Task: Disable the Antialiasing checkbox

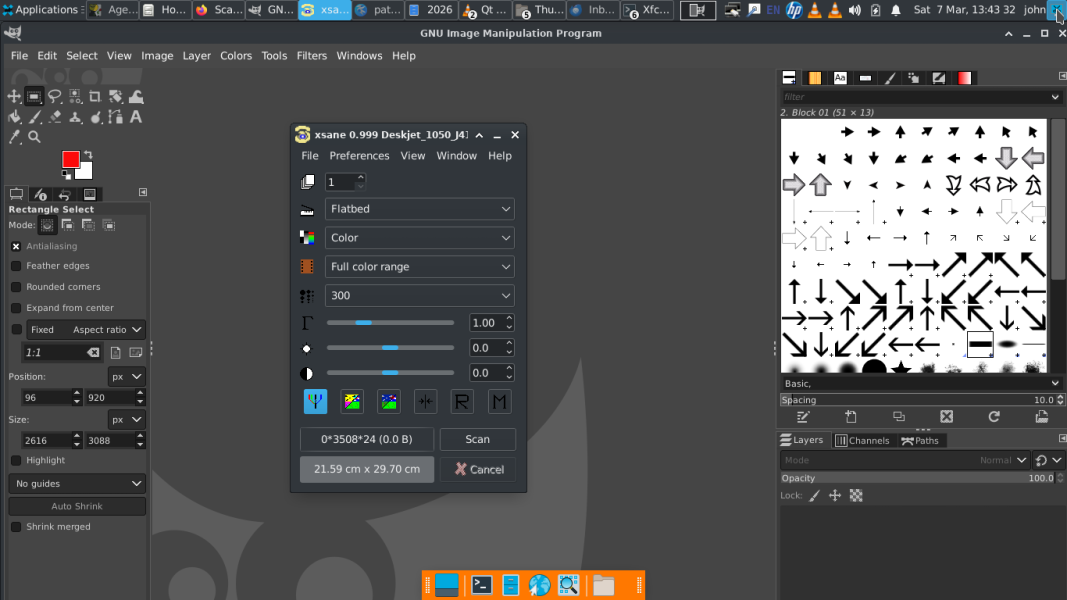Action: click(x=16, y=246)
